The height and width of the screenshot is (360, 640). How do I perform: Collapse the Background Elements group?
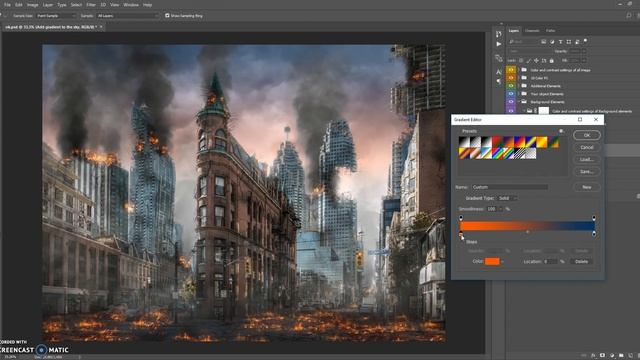point(519,102)
